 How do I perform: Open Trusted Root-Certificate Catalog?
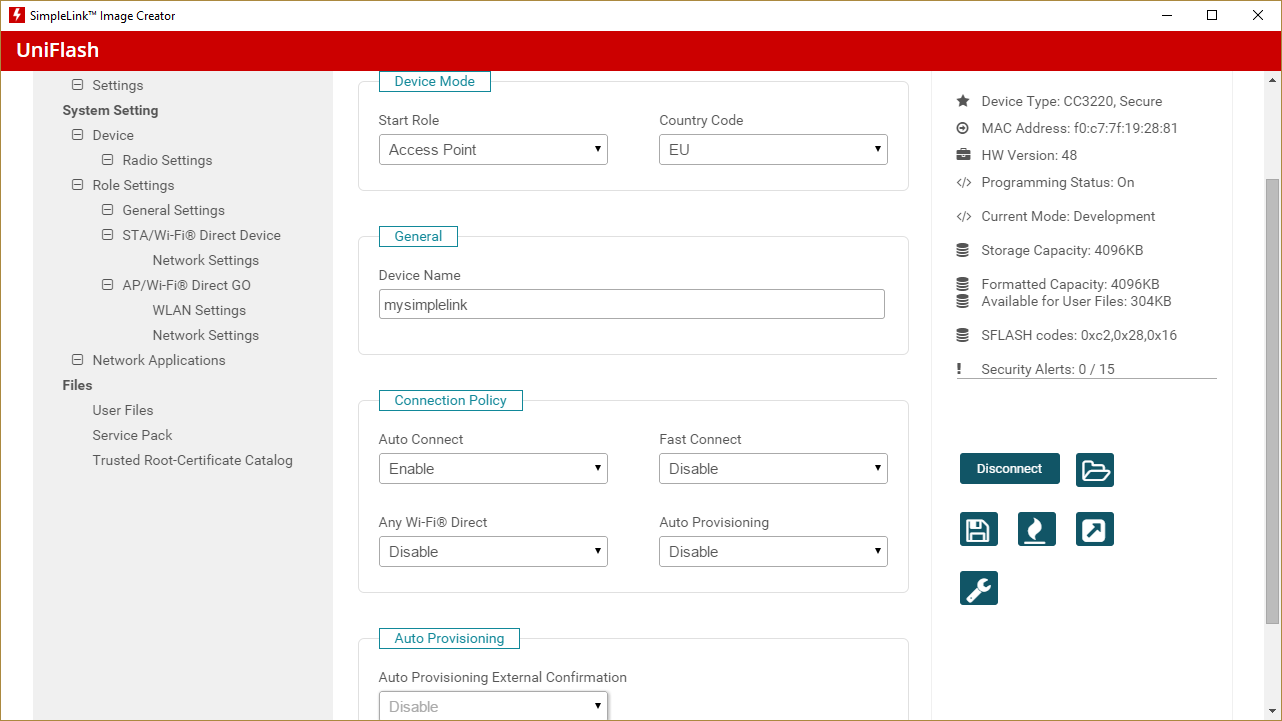tap(193, 460)
